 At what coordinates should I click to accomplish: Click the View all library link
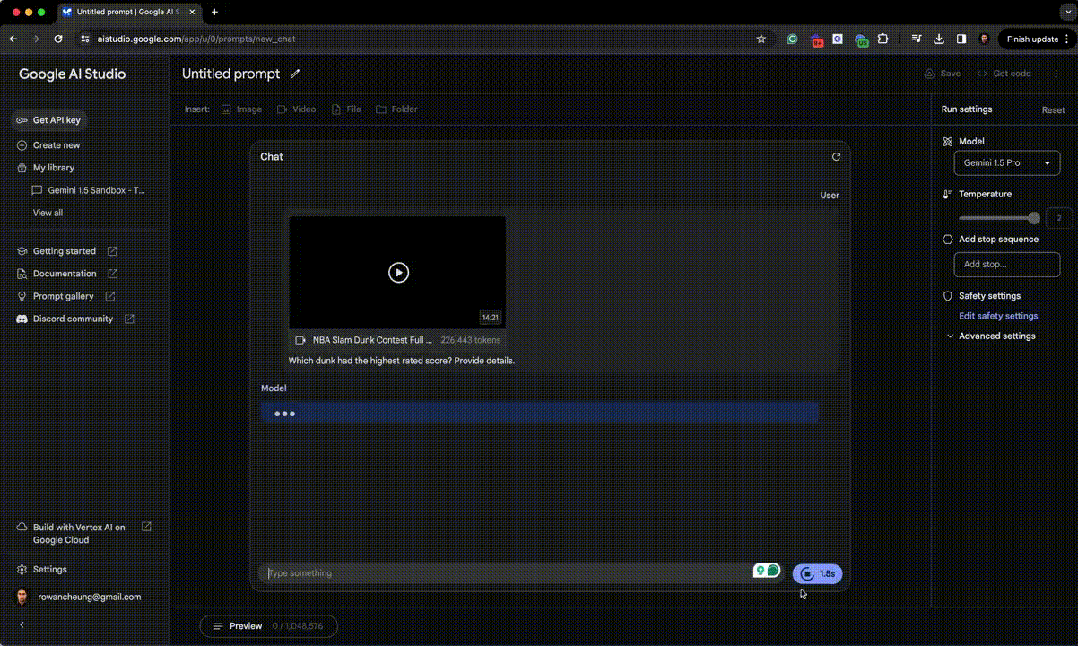tap(48, 213)
